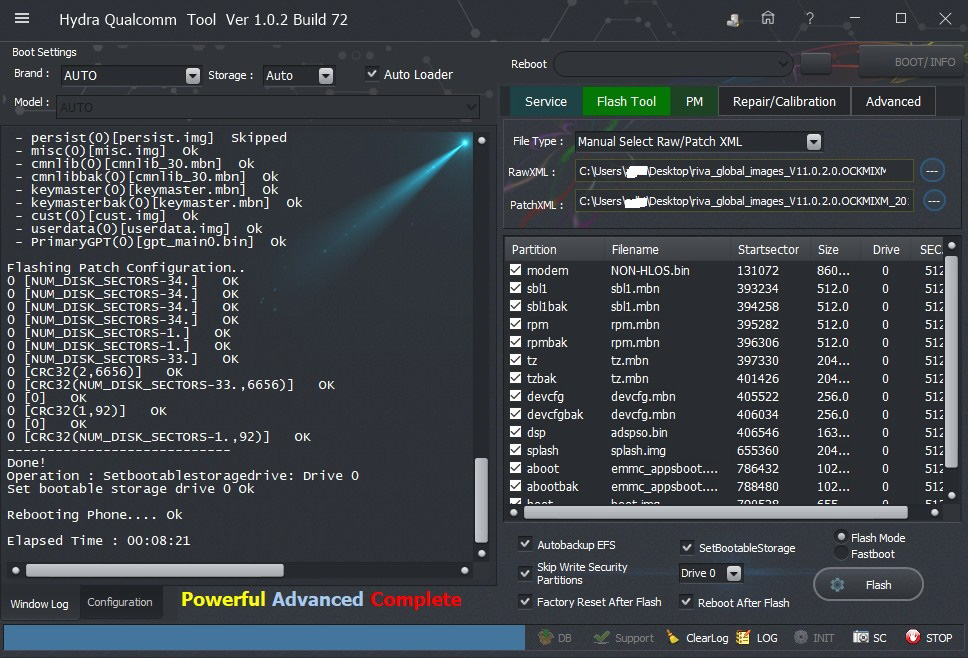This screenshot has height=658, width=968.
Task: Uncheck the aboot partition checkbox
Action: [x=515, y=467]
